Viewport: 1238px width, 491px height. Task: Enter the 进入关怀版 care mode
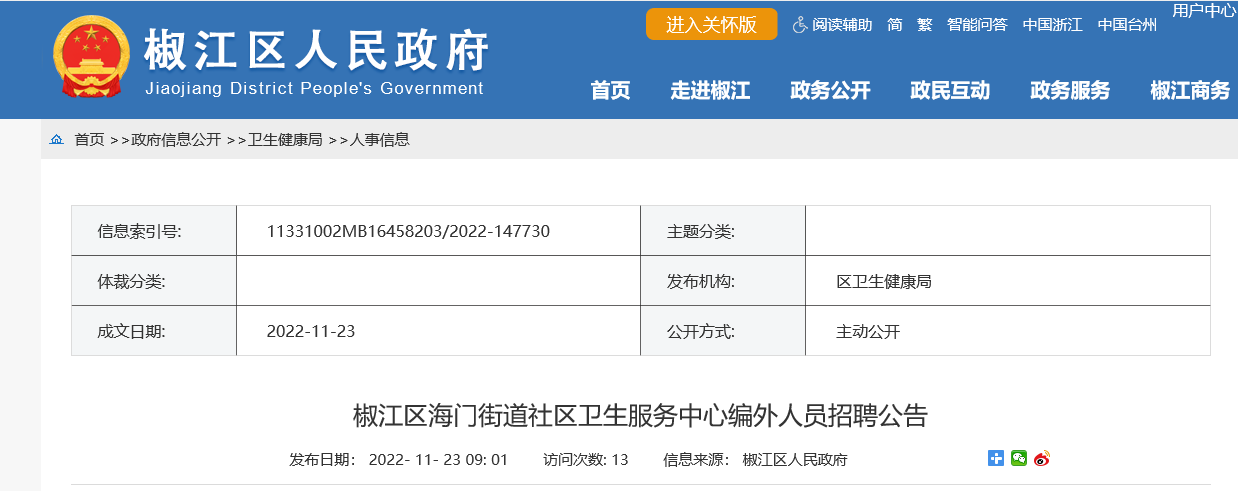tap(711, 25)
